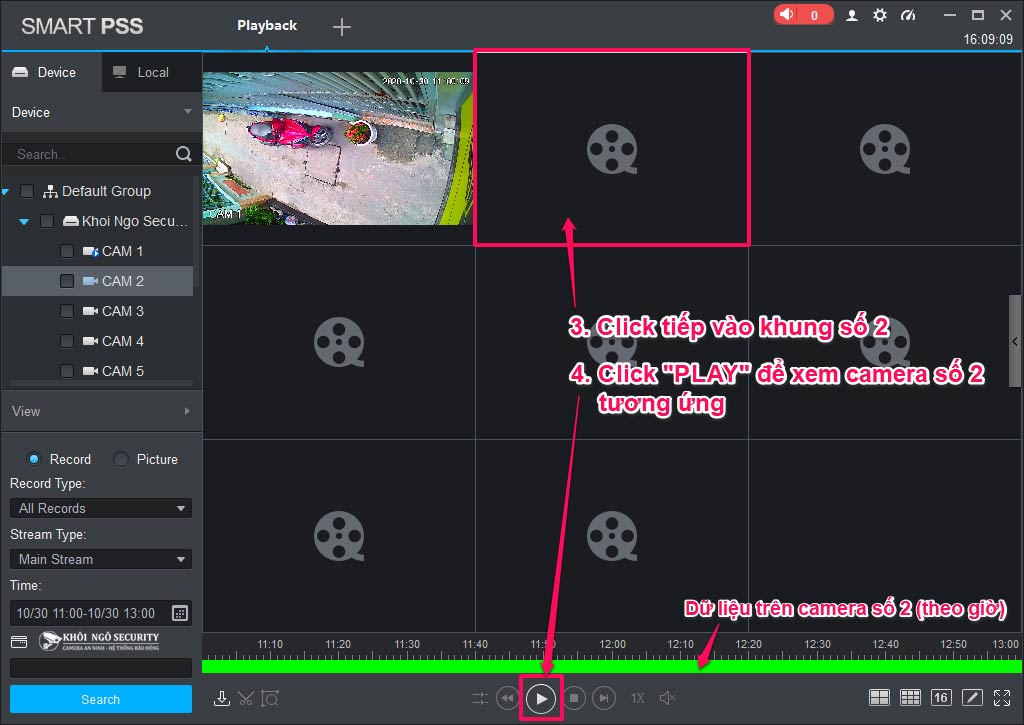Select the empty second playback window

point(611,148)
